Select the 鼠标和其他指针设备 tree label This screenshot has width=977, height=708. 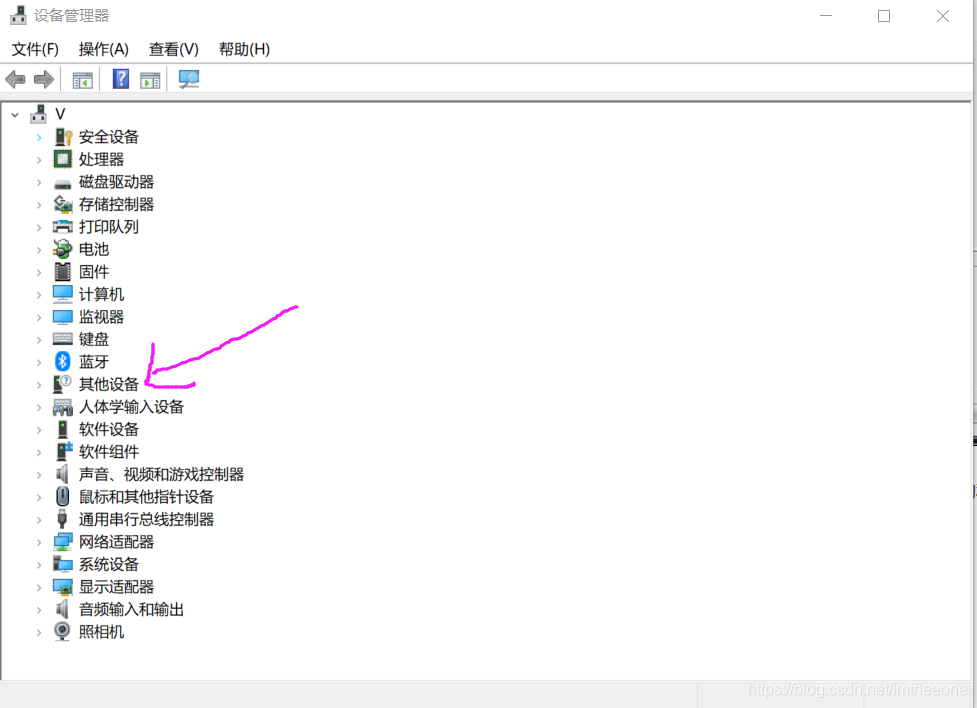click(146, 497)
